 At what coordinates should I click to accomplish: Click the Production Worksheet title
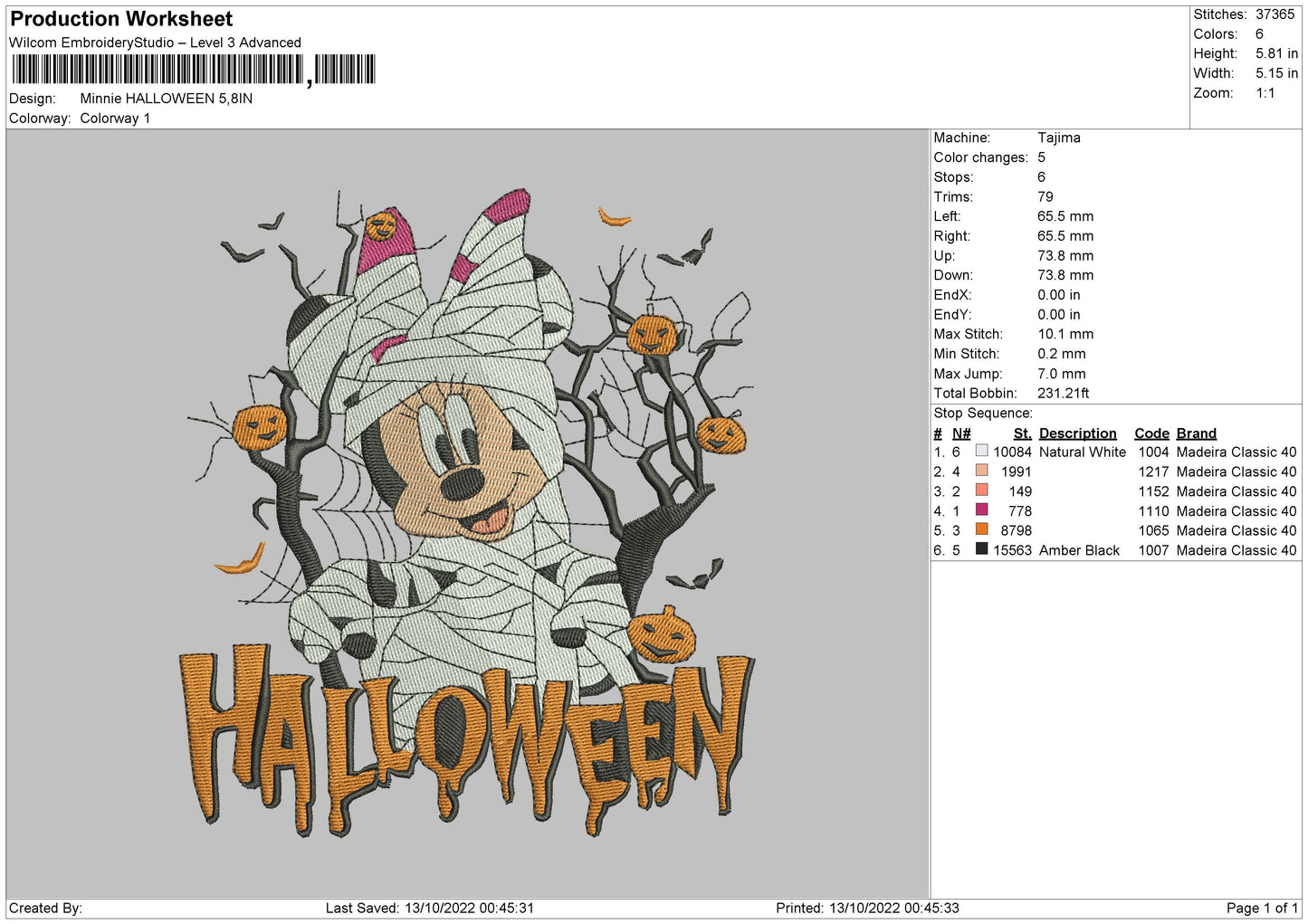click(x=121, y=19)
